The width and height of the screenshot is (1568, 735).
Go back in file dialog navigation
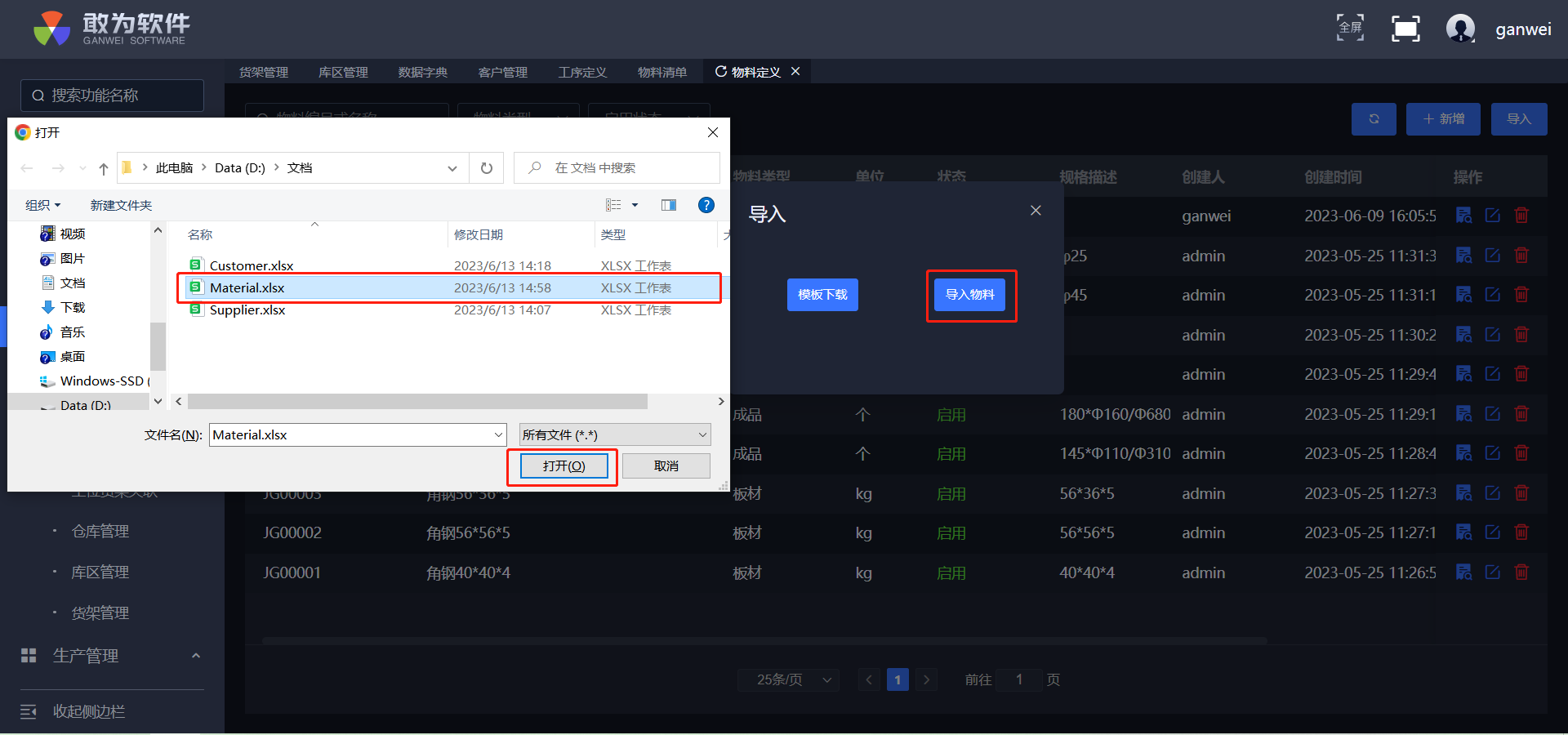click(x=27, y=168)
